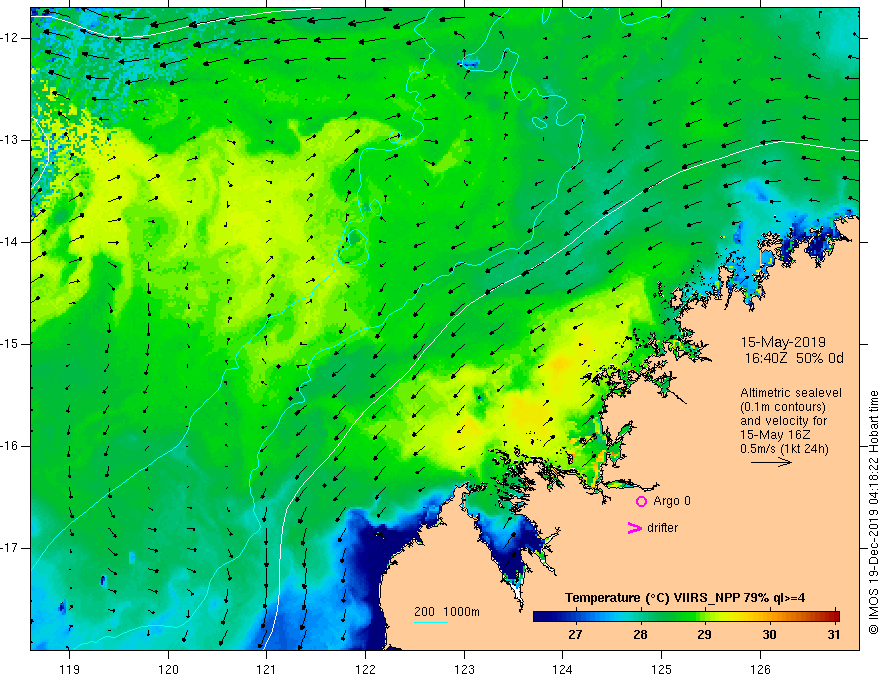Click the longitude label 123
This screenshot has width=880, height=680.
[464, 669]
